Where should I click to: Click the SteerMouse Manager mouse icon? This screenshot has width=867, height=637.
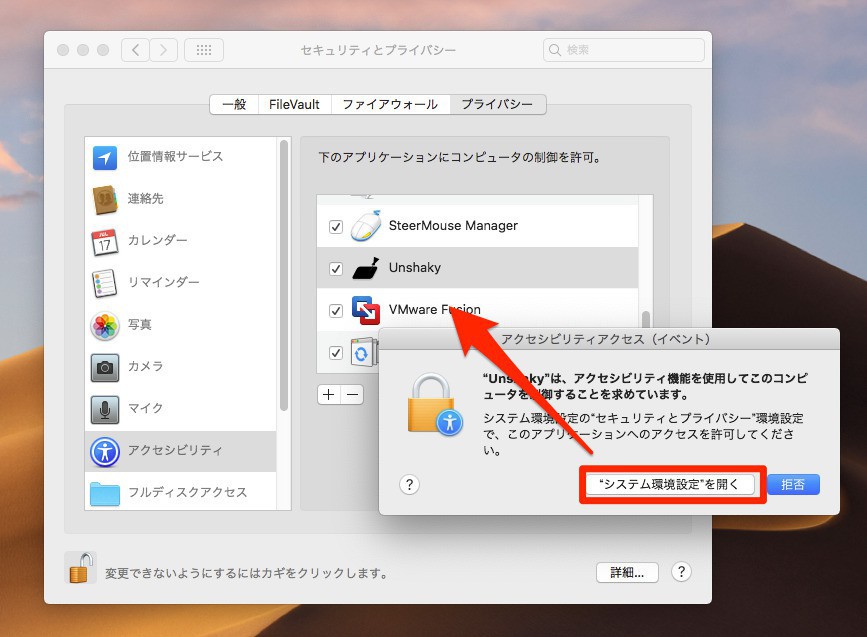point(366,226)
